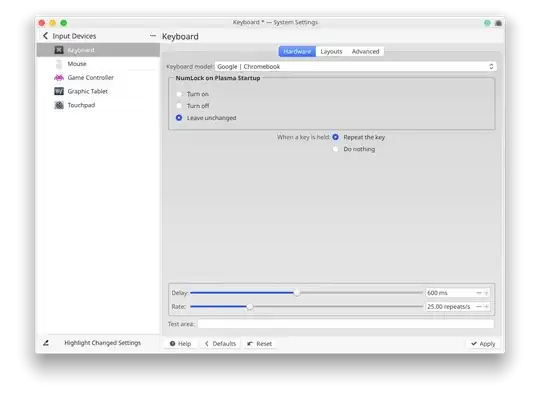Viewport: 540px width, 393px height.
Task: Select the Keyboard icon in sidebar
Action: click(59, 50)
